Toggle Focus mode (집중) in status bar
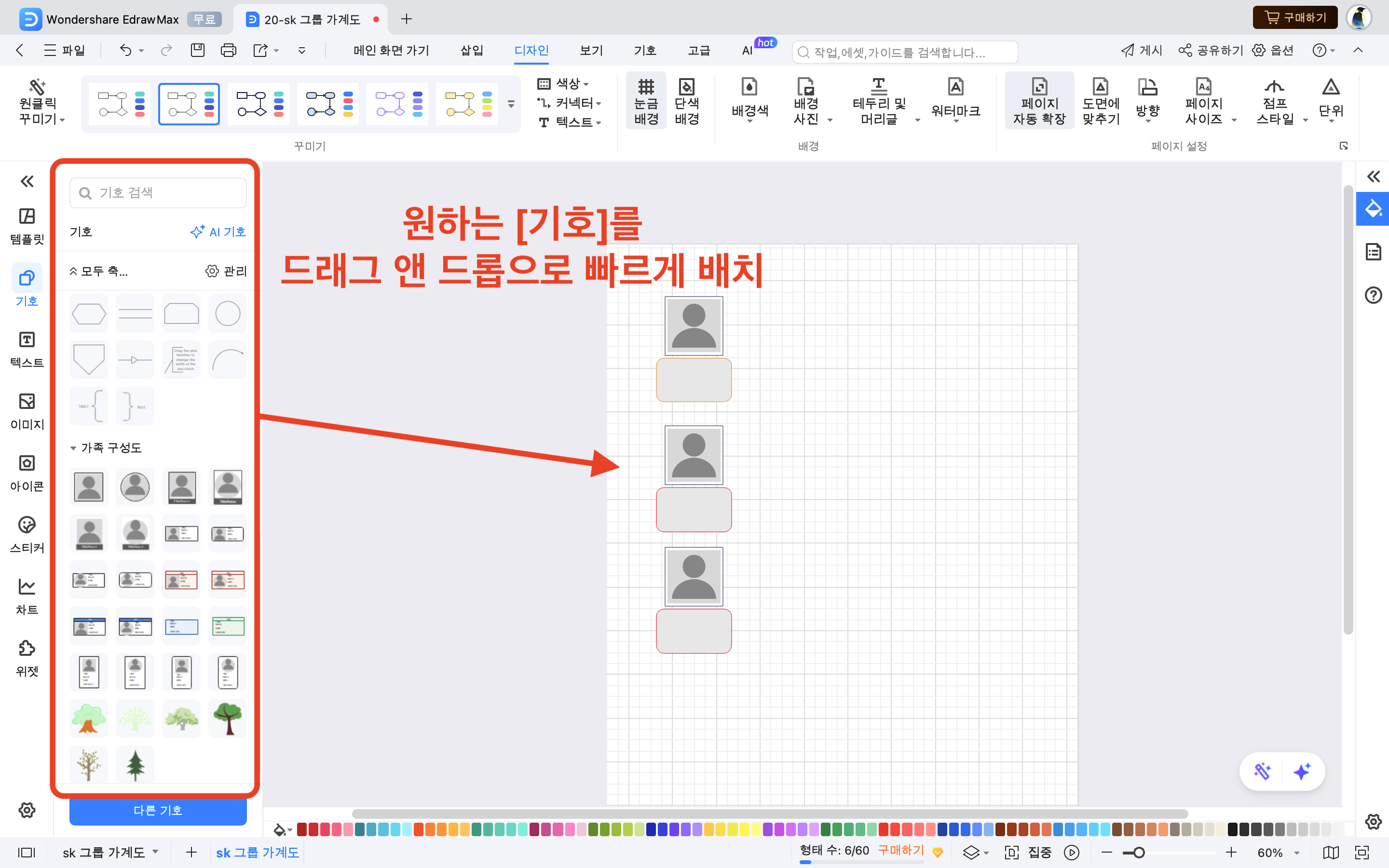 [1039, 853]
